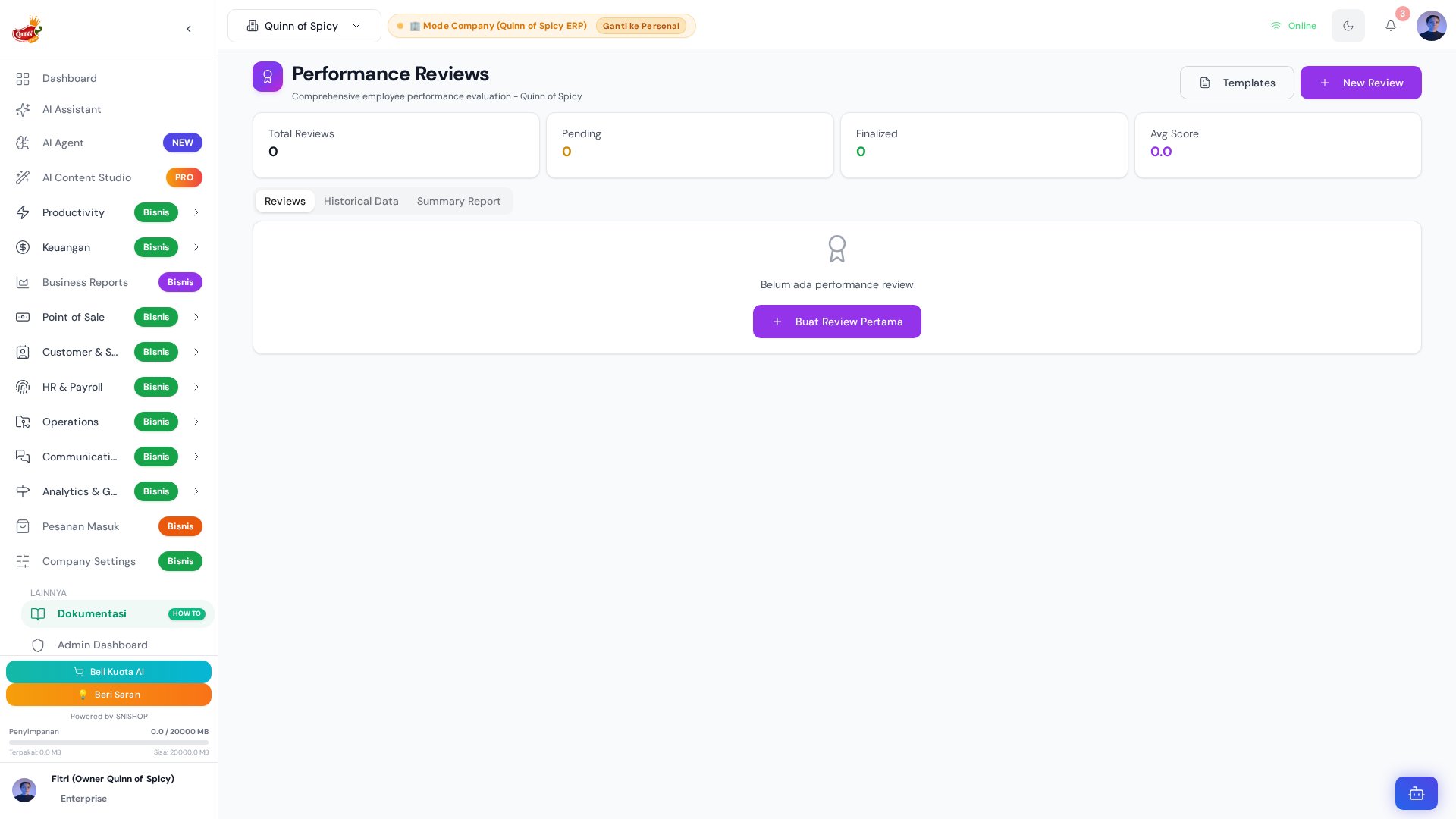Click the Penyimpanan storage progress bar
Image resolution: width=1456 pixels, height=819 pixels.
click(108, 742)
